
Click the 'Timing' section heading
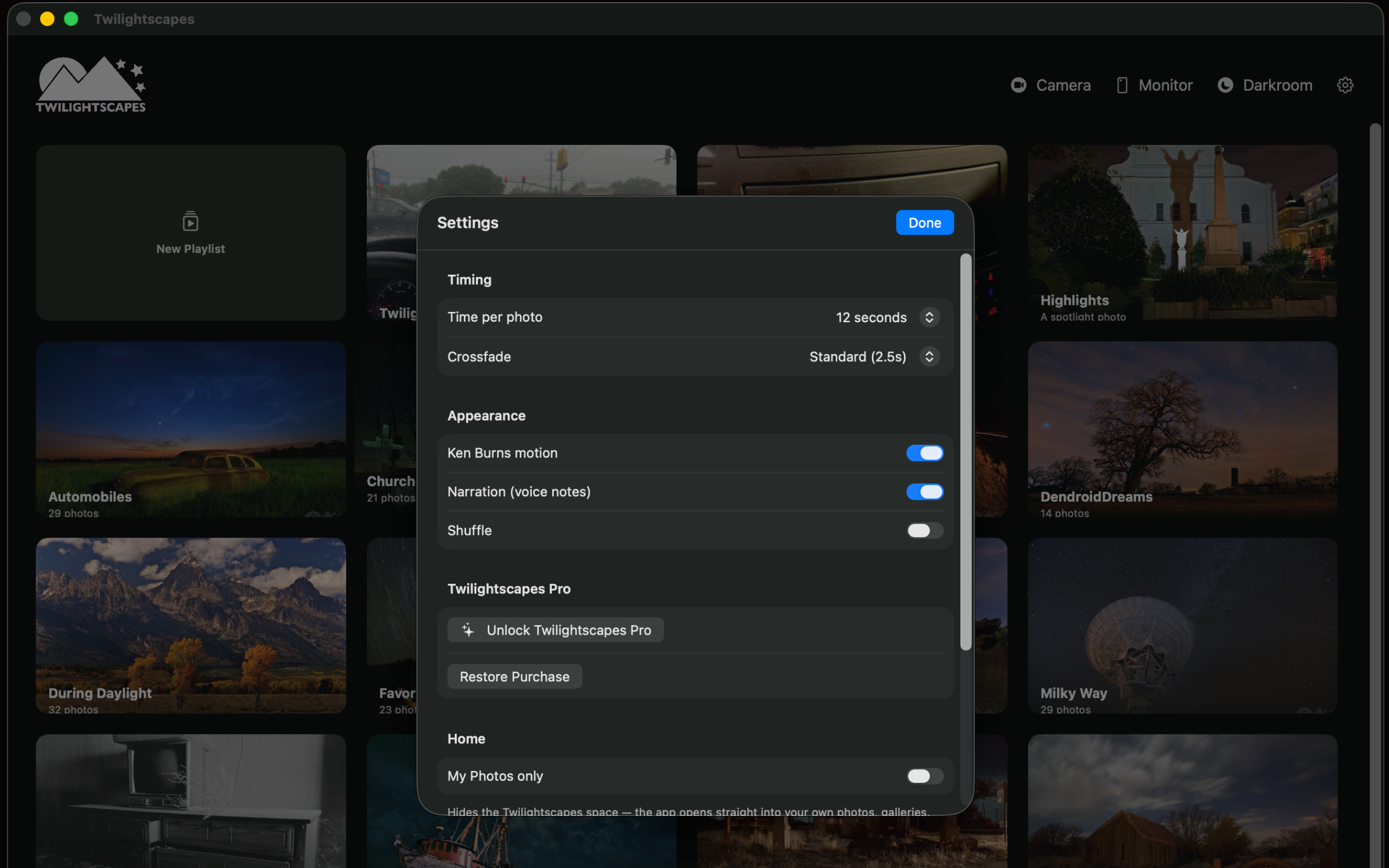pyautogui.click(x=469, y=279)
